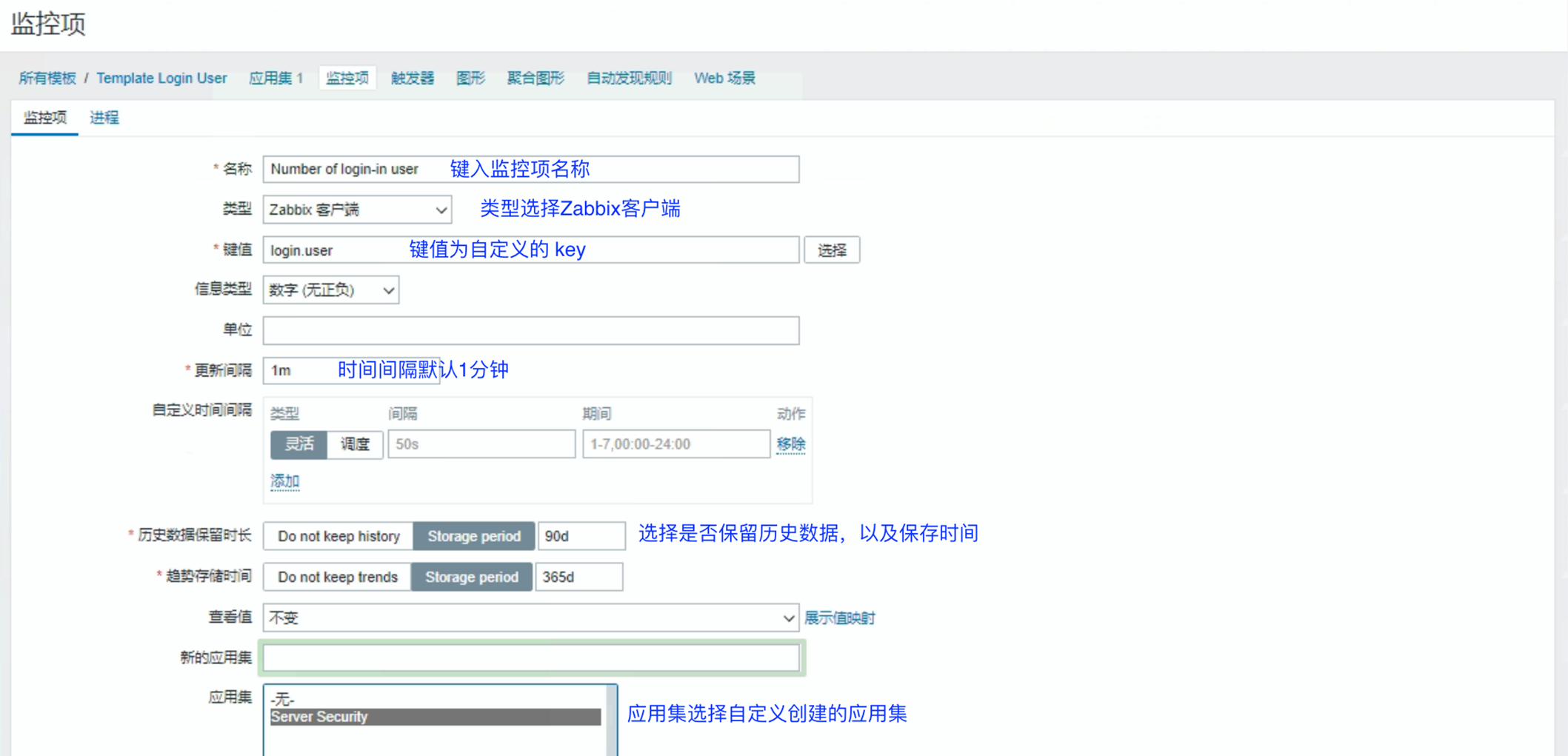Choose Storage period for trends

tap(472, 577)
